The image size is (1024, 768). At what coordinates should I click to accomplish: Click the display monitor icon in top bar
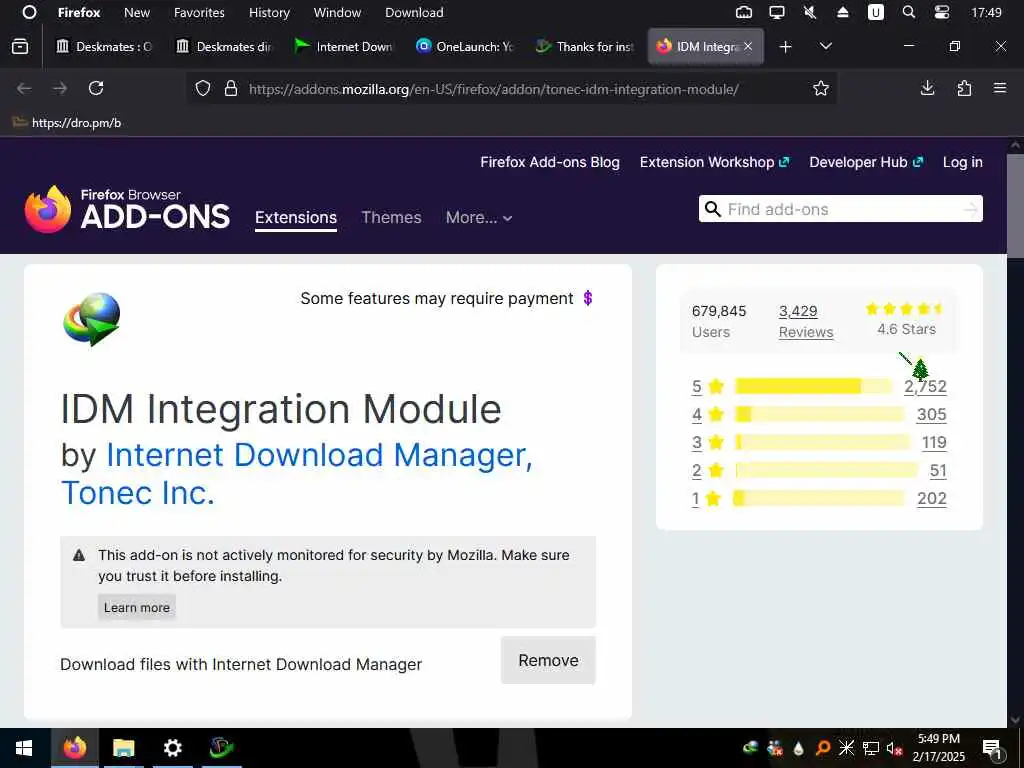[776, 12]
